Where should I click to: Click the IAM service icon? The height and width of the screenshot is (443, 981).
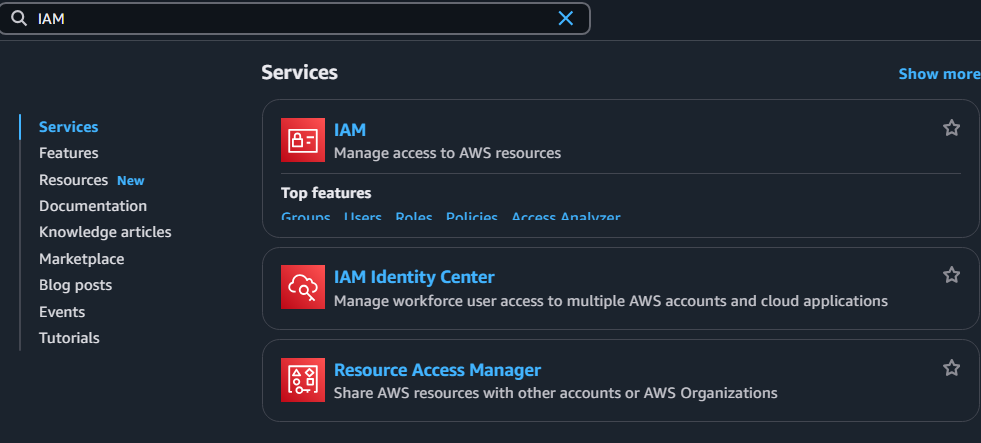(x=302, y=140)
